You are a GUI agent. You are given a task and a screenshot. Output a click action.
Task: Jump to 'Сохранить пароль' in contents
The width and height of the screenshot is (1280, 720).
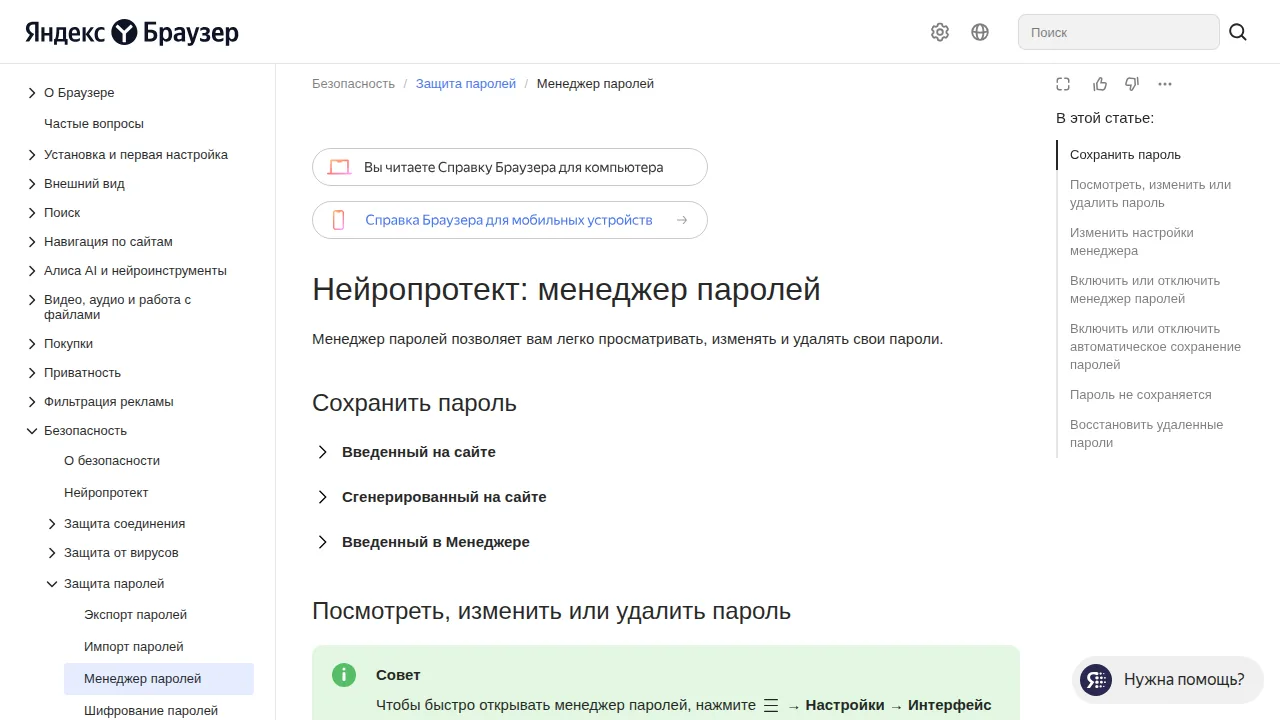[1125, 155]
